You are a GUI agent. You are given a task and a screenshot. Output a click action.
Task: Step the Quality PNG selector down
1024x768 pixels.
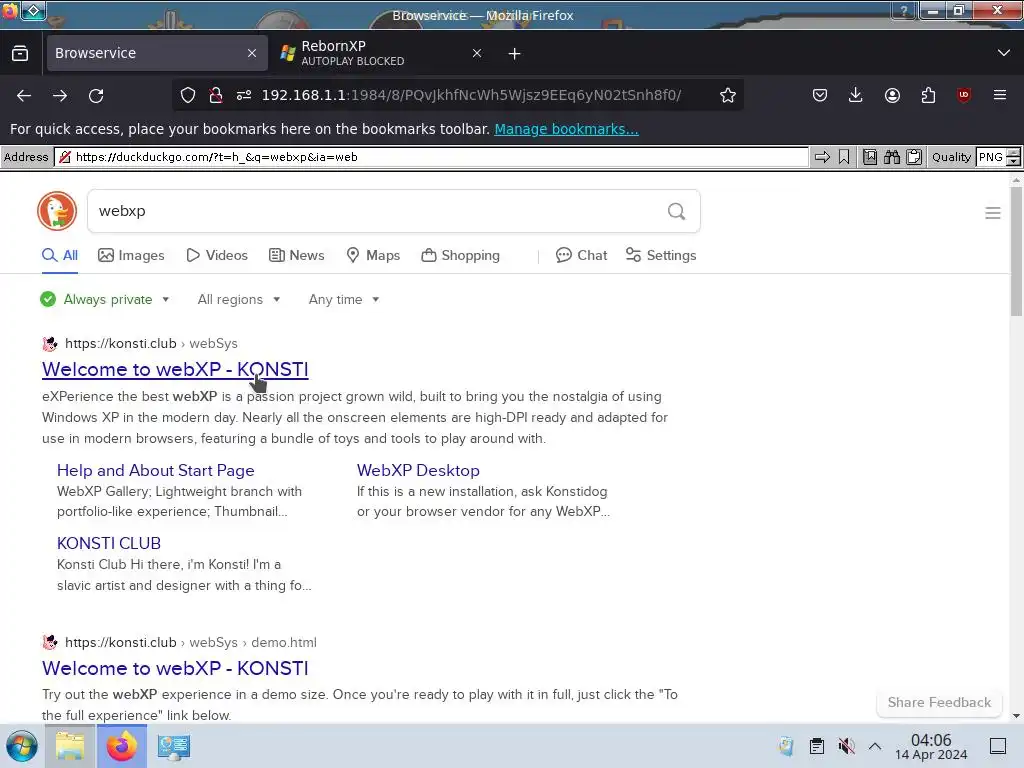tap(1014, 161)
